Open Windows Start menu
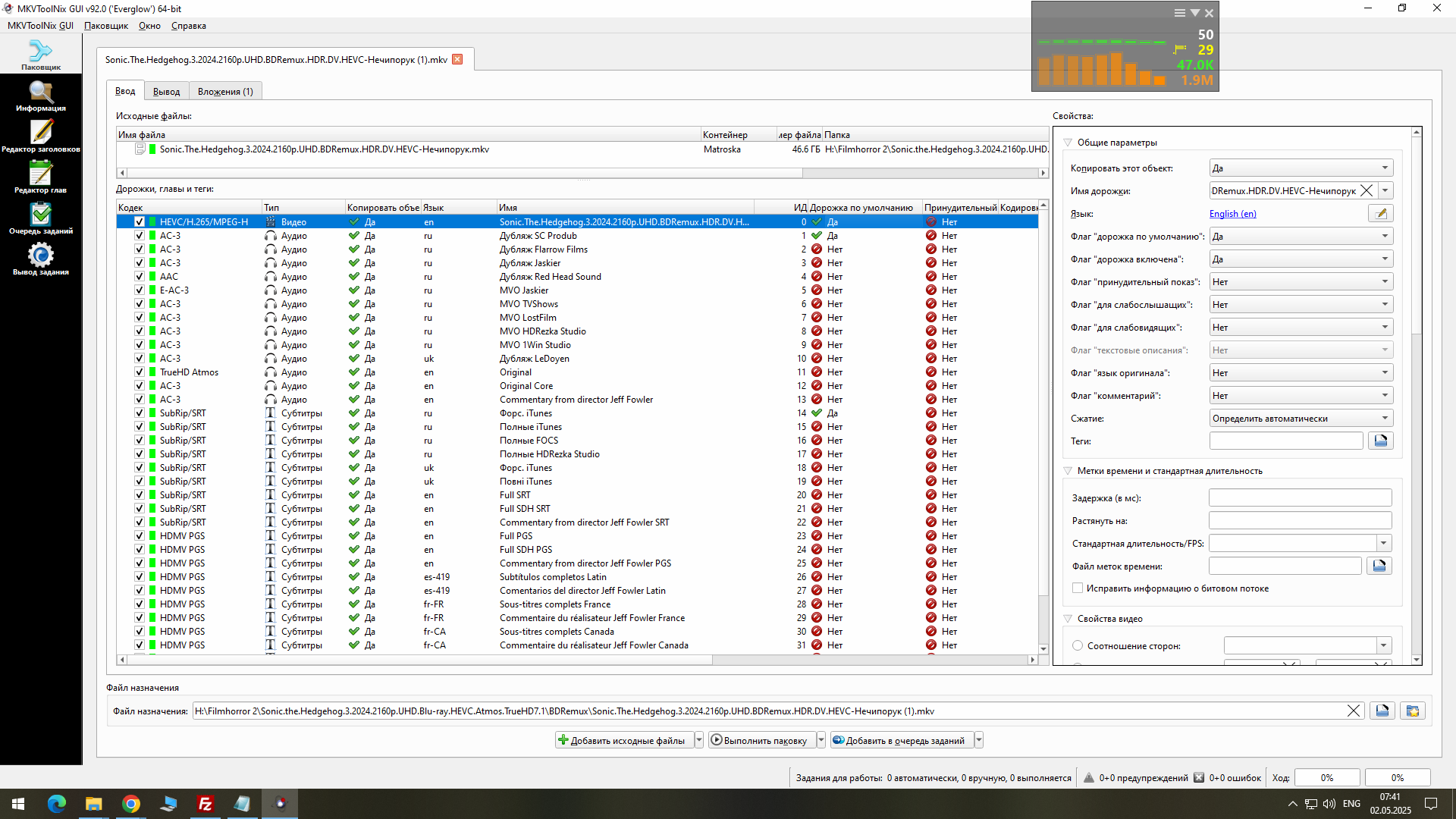The height and width of the screenshot is (819, 1456). tap(18, 804)
